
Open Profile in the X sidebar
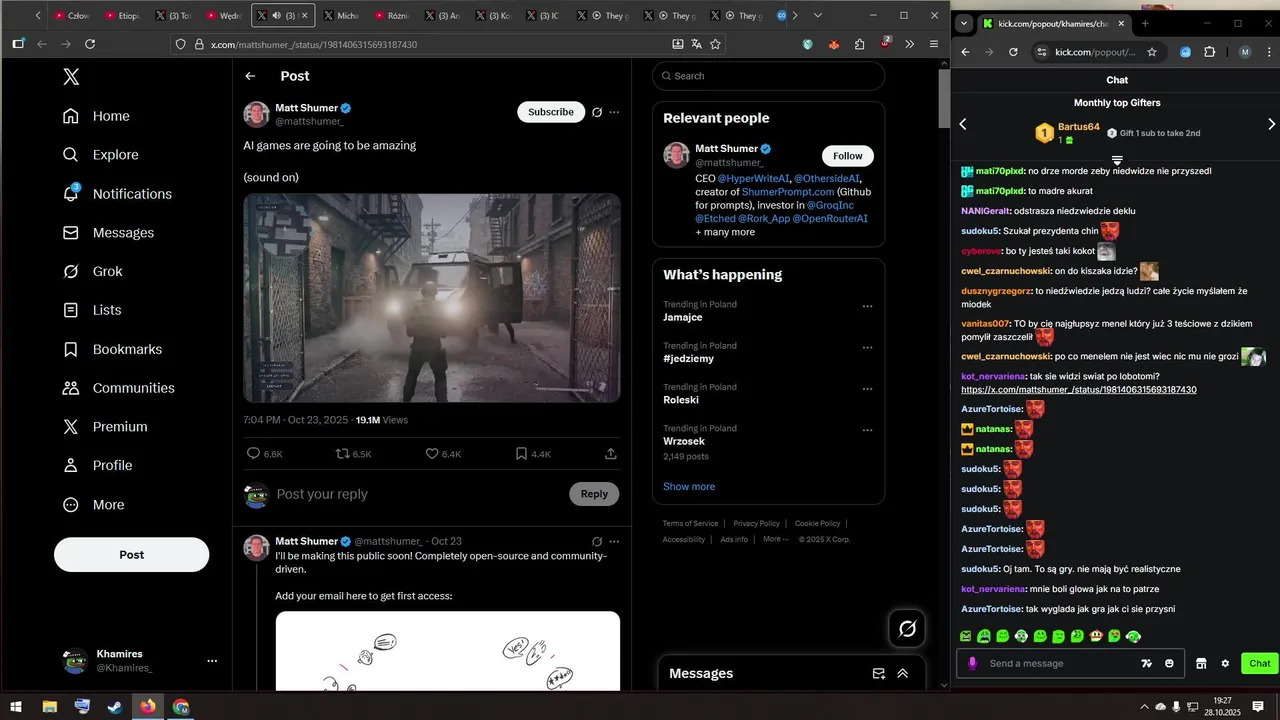pos(97,465)
